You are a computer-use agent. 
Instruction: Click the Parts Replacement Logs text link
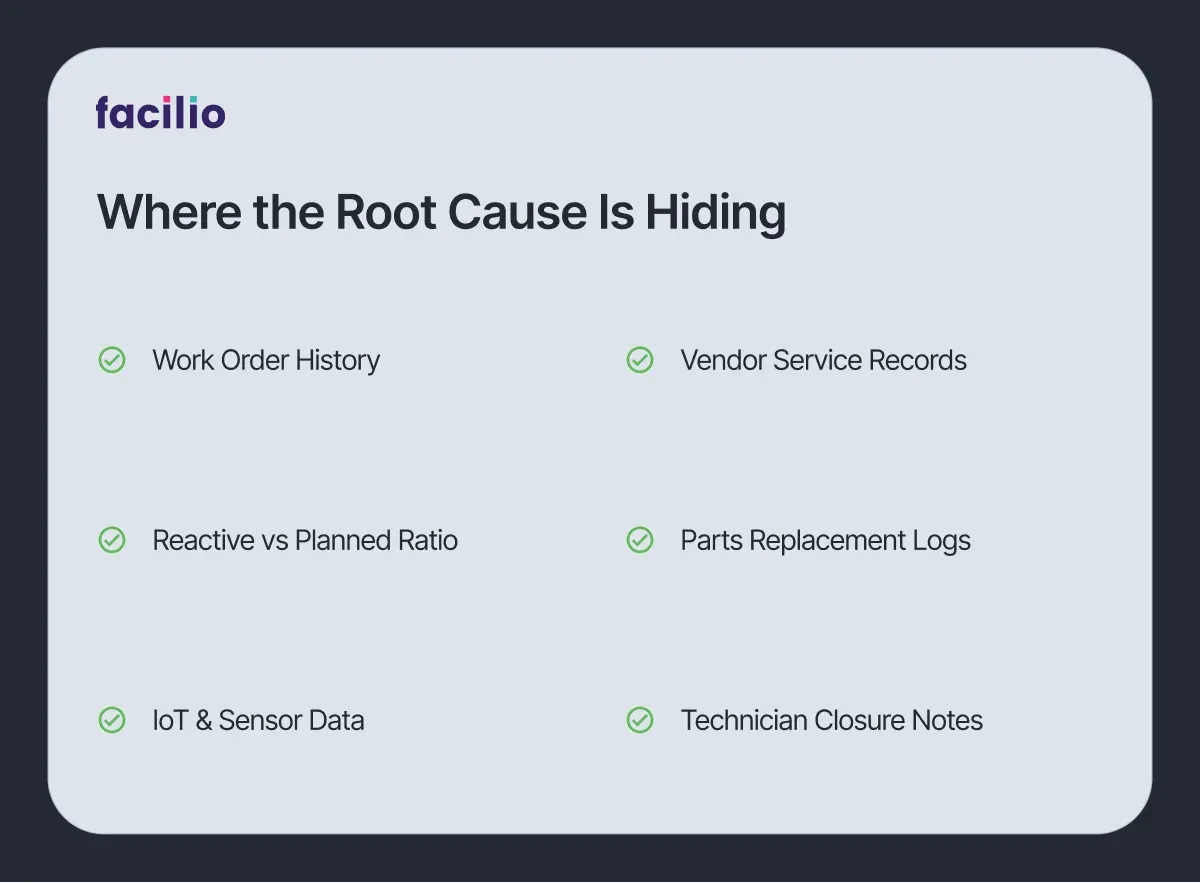click(x=826, y=540)
